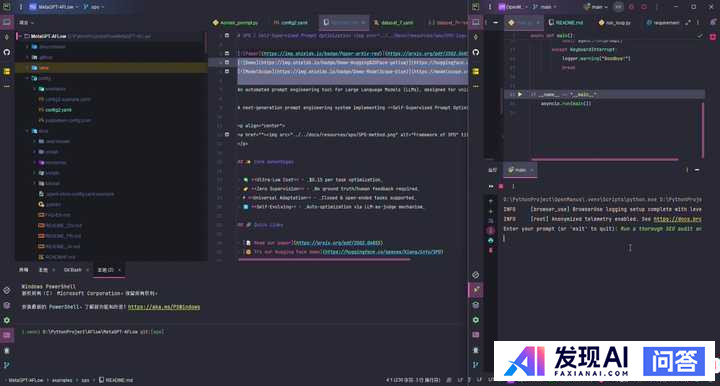Toggle Project tool window in OpenManus window
Screen dimensions: 720x386
[476, 22]
